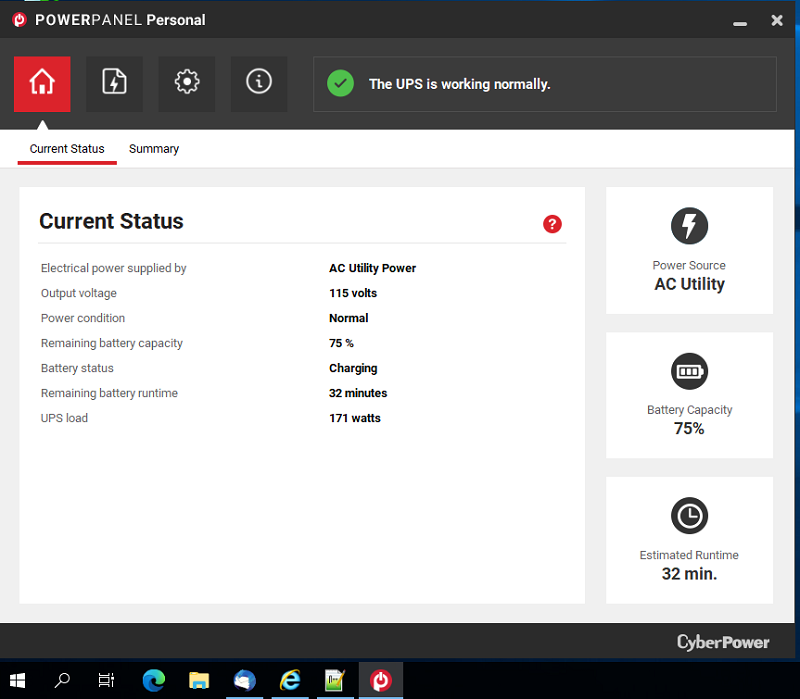Select the Current Status tab

[67, 149]
